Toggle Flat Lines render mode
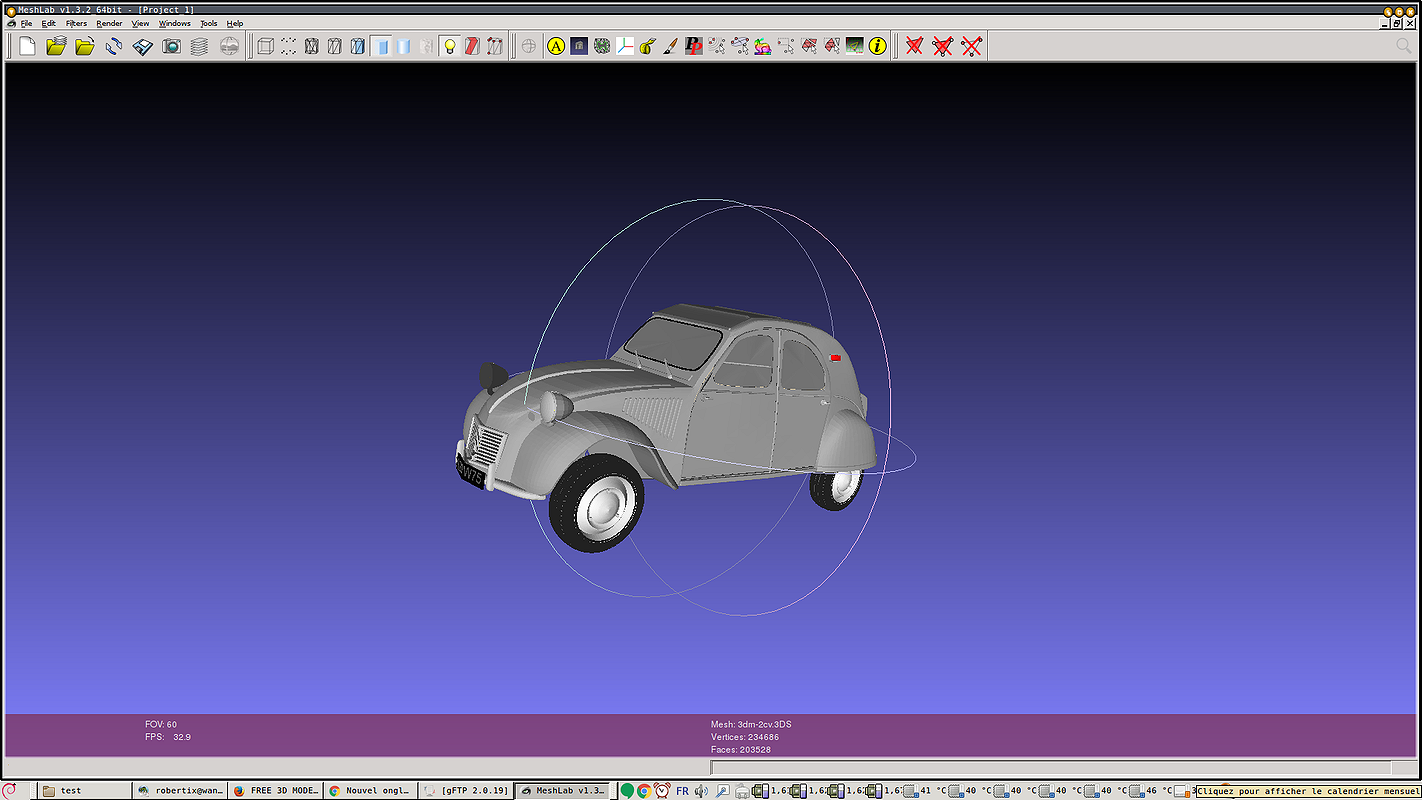Viewport: 1422px width, 800px height. click(x=357, y=46)
